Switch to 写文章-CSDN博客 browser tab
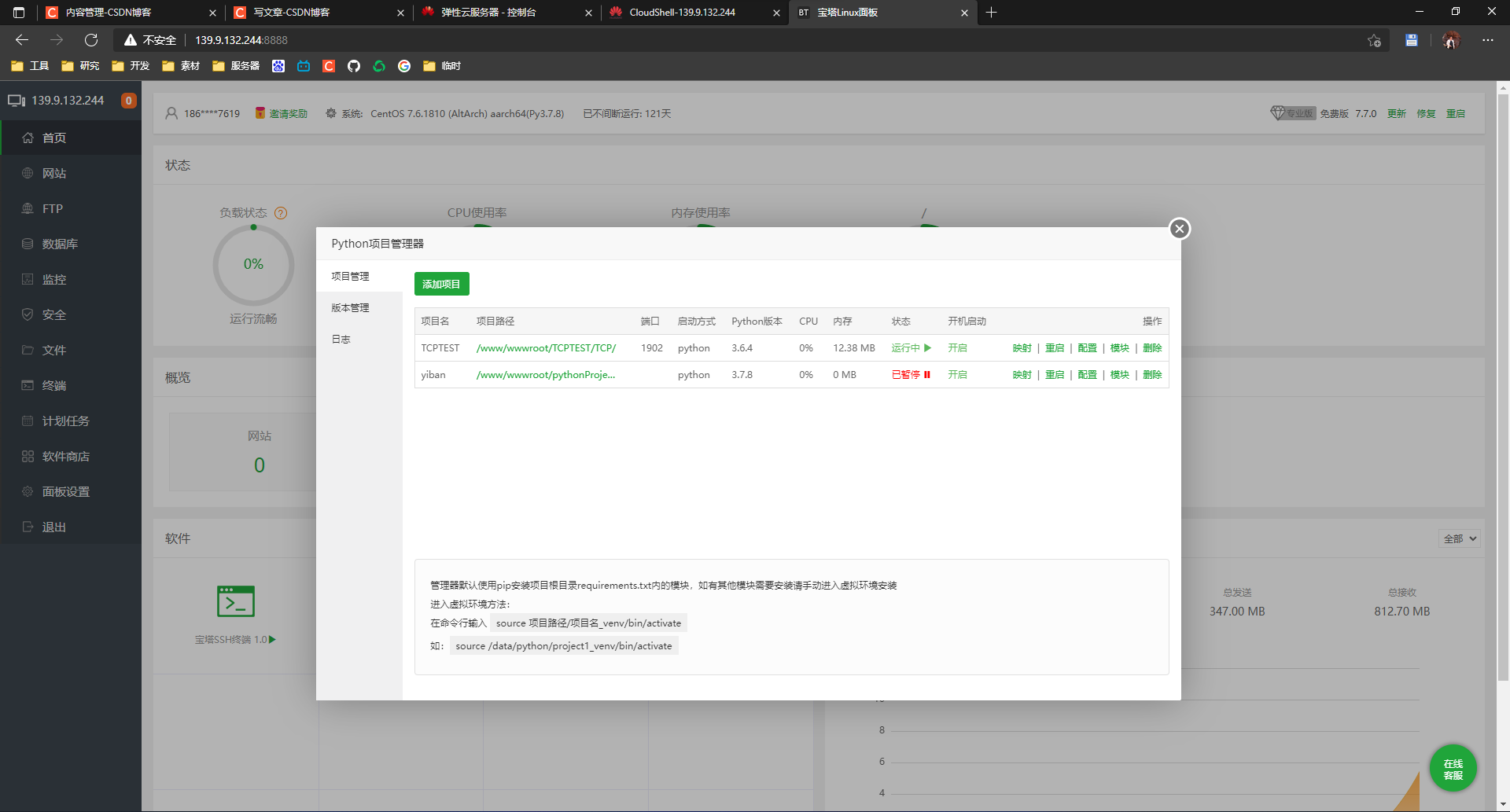 [319, 13]
